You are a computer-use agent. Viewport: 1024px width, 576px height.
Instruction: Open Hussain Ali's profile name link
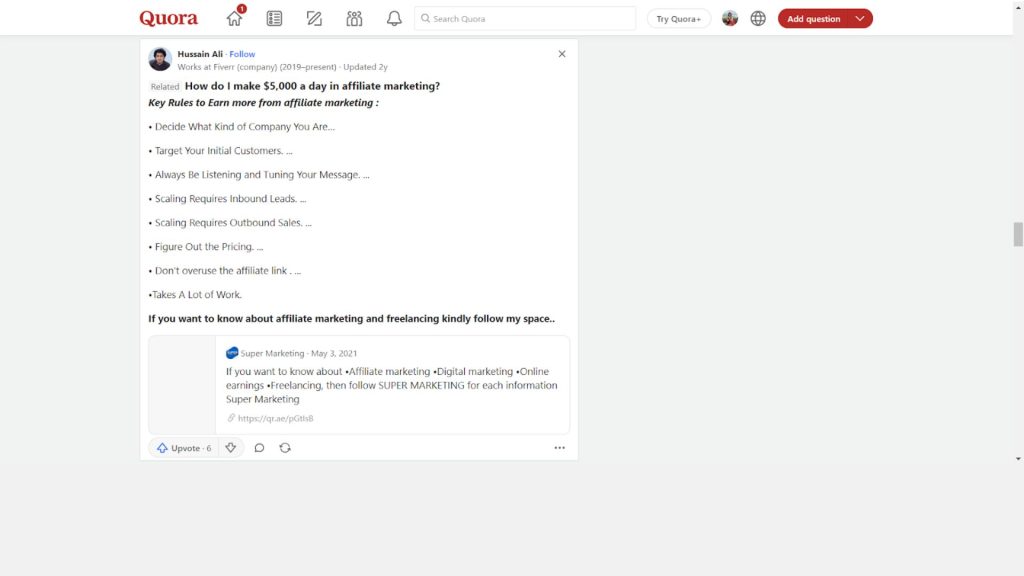coord(200,54)
